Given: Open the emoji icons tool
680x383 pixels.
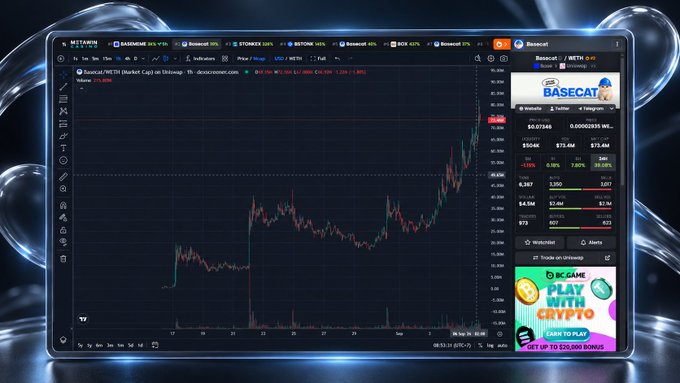Looking at the screenshot, I should coord(63,160).
